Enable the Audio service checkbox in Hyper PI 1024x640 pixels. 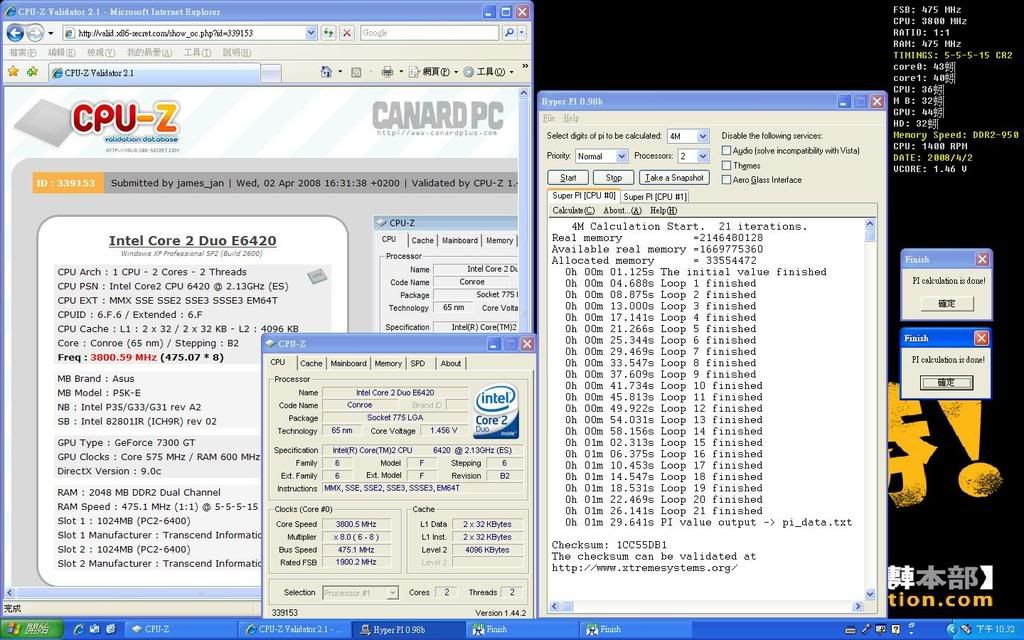tap(726, 150)
